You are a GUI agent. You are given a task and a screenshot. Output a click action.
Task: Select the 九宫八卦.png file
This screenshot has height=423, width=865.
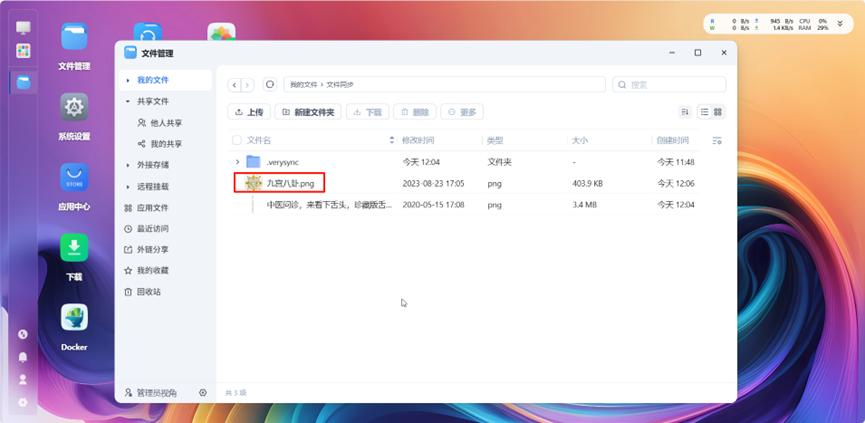pyautogui.click(x=290, y=183)
